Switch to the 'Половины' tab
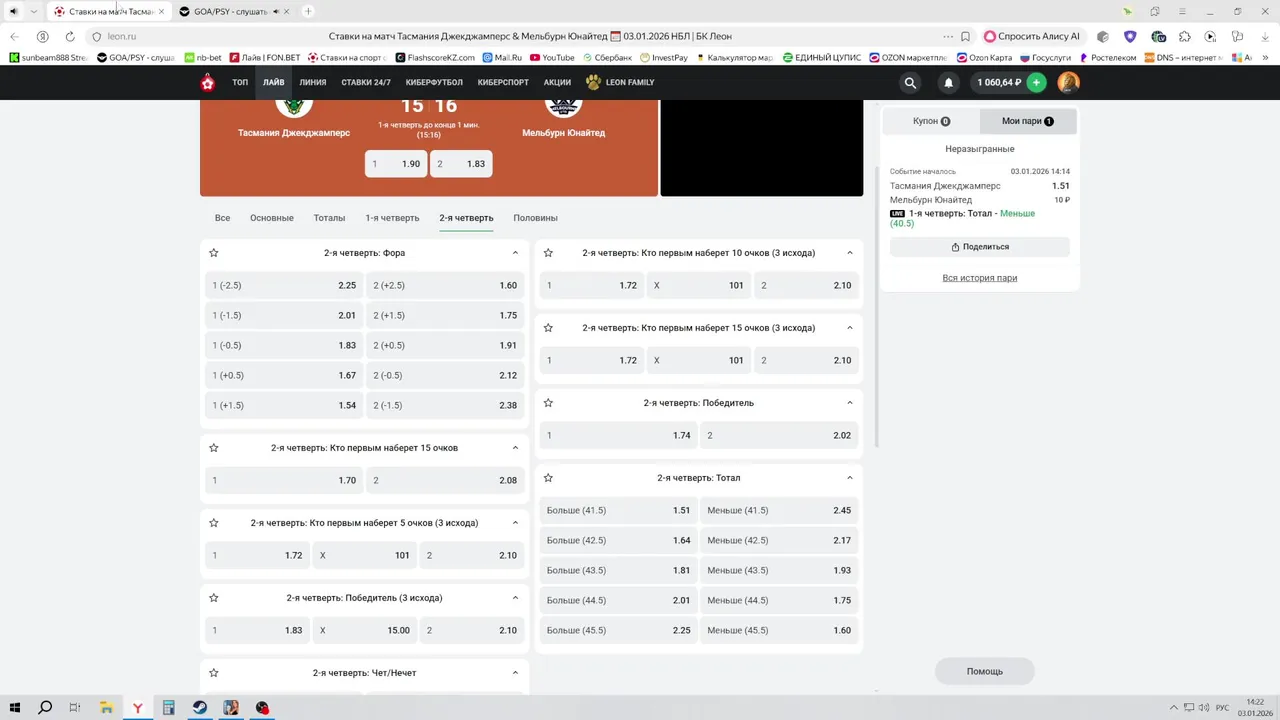 pyautogui.click(x=535, y=218)
